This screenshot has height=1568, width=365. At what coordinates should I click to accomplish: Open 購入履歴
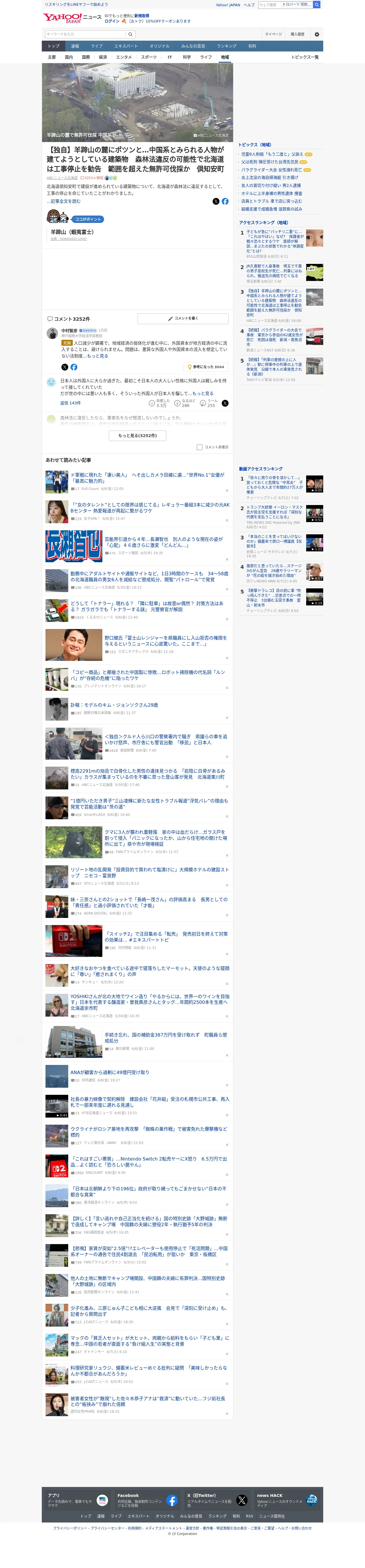point(297,34)
